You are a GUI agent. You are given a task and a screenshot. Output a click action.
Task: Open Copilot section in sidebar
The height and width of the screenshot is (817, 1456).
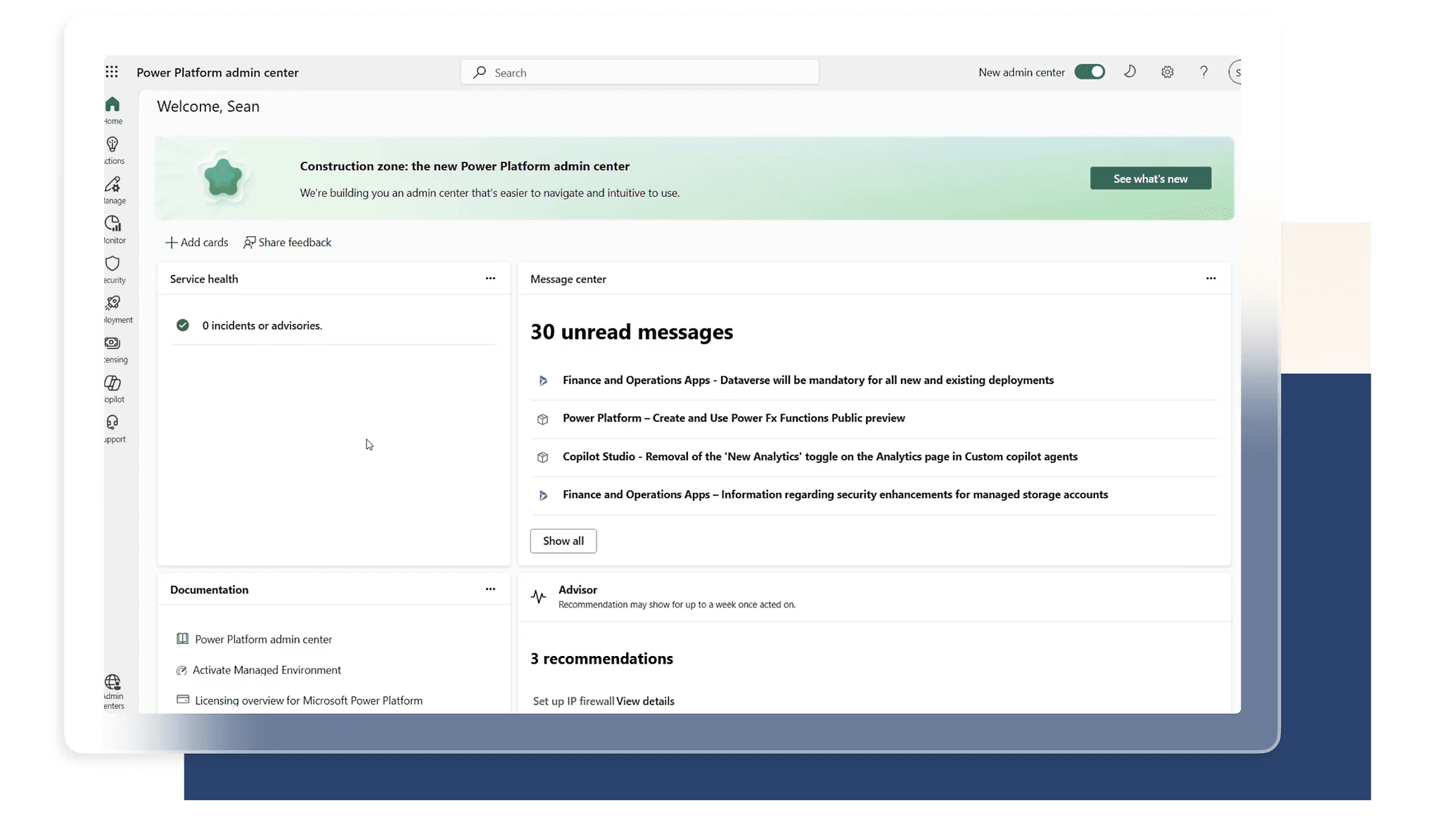click(113, 388)
